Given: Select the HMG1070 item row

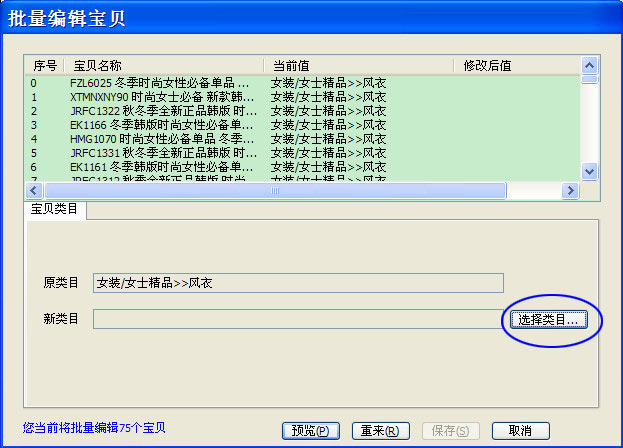Looking at the screenshot, I should point(160,139).
